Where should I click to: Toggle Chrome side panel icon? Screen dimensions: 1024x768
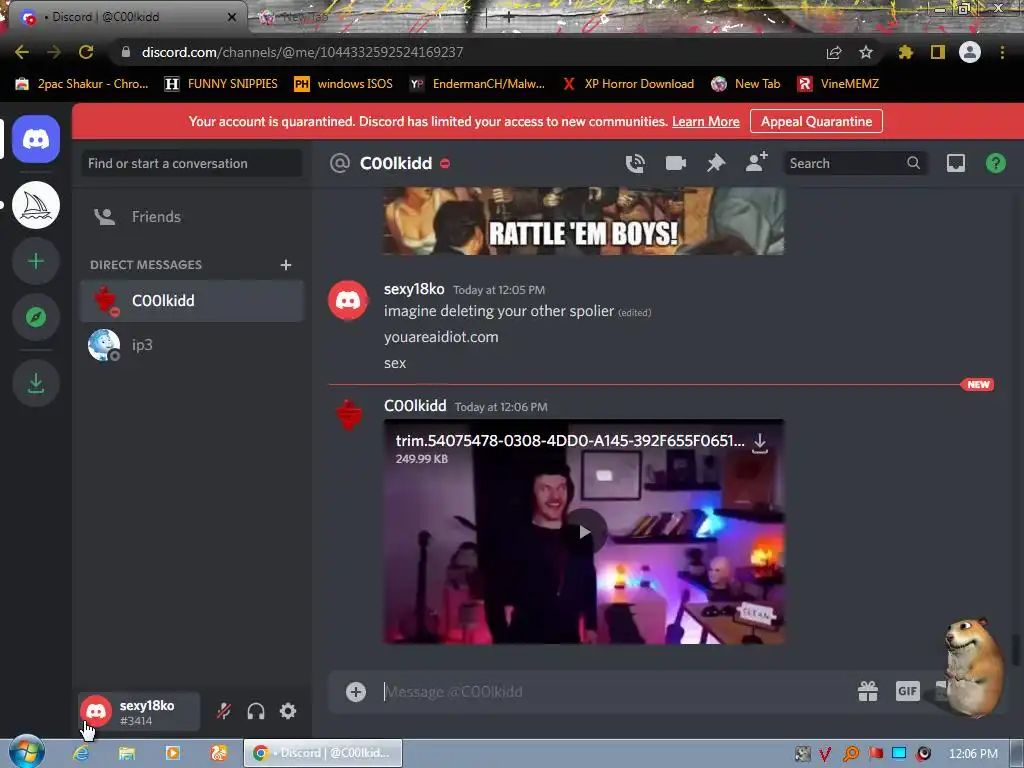[938, 52]
